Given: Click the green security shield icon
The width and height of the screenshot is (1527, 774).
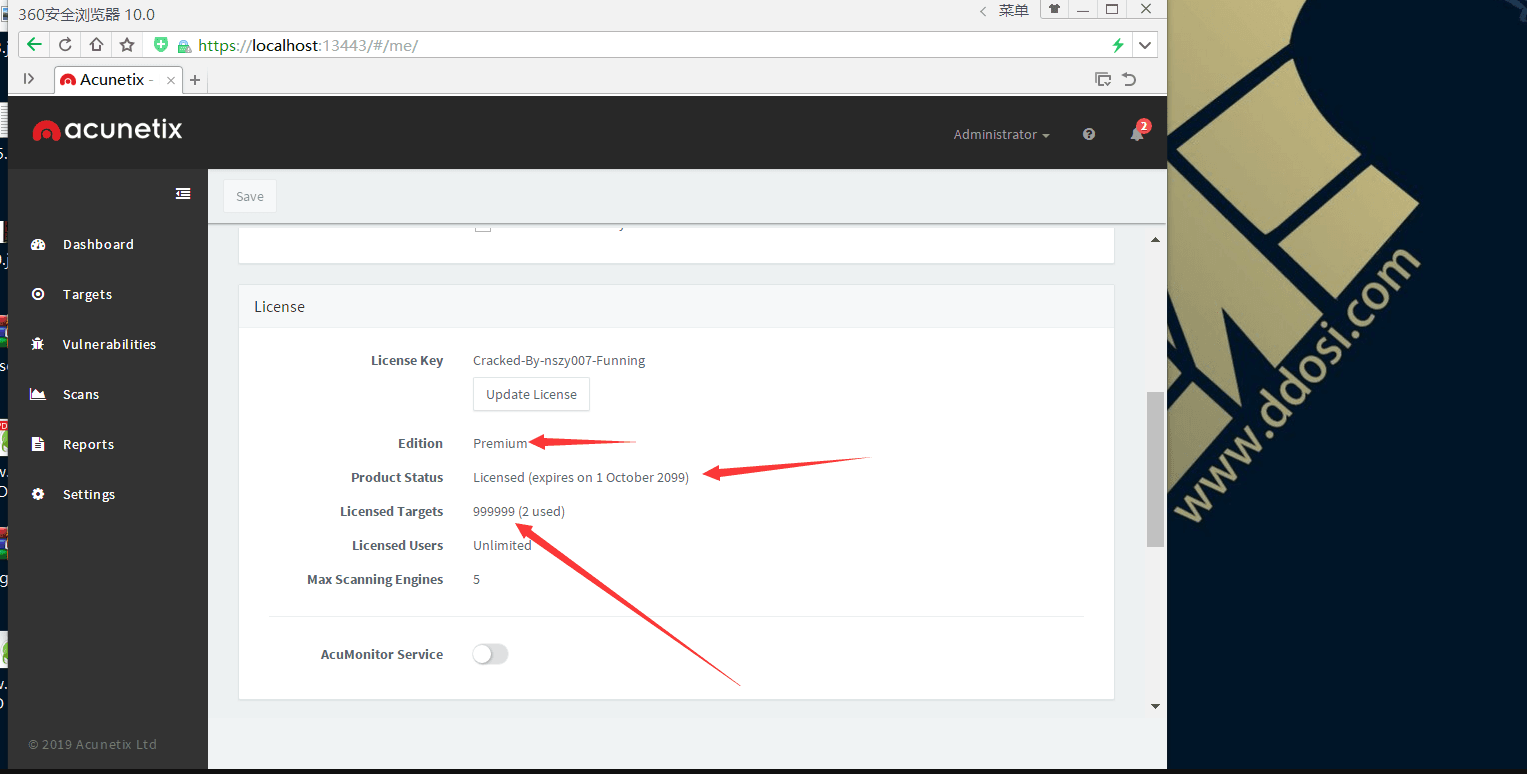Looking at the screenshot, I should tap(161, 45).
